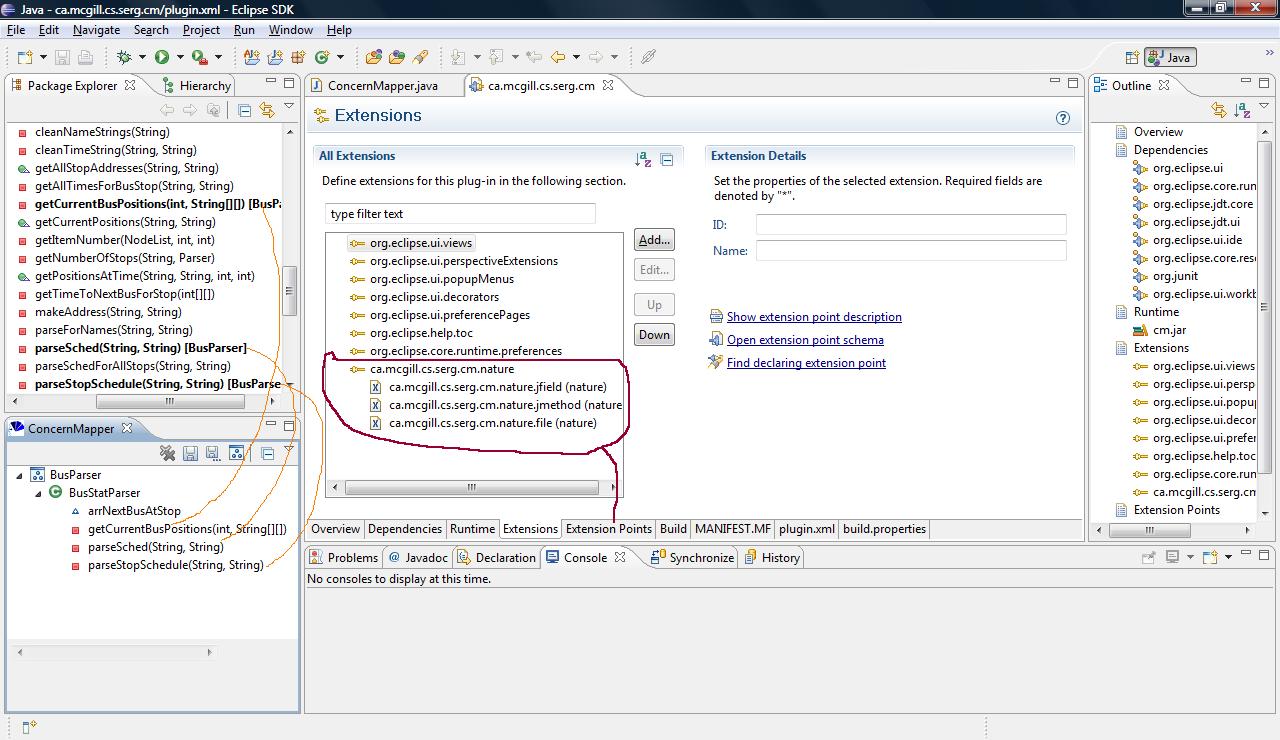Image resolution: width=1280 pixels, height=740 pixels.
Task: Click the Search flashlight toolbar icon
Action: coord(420,57)
